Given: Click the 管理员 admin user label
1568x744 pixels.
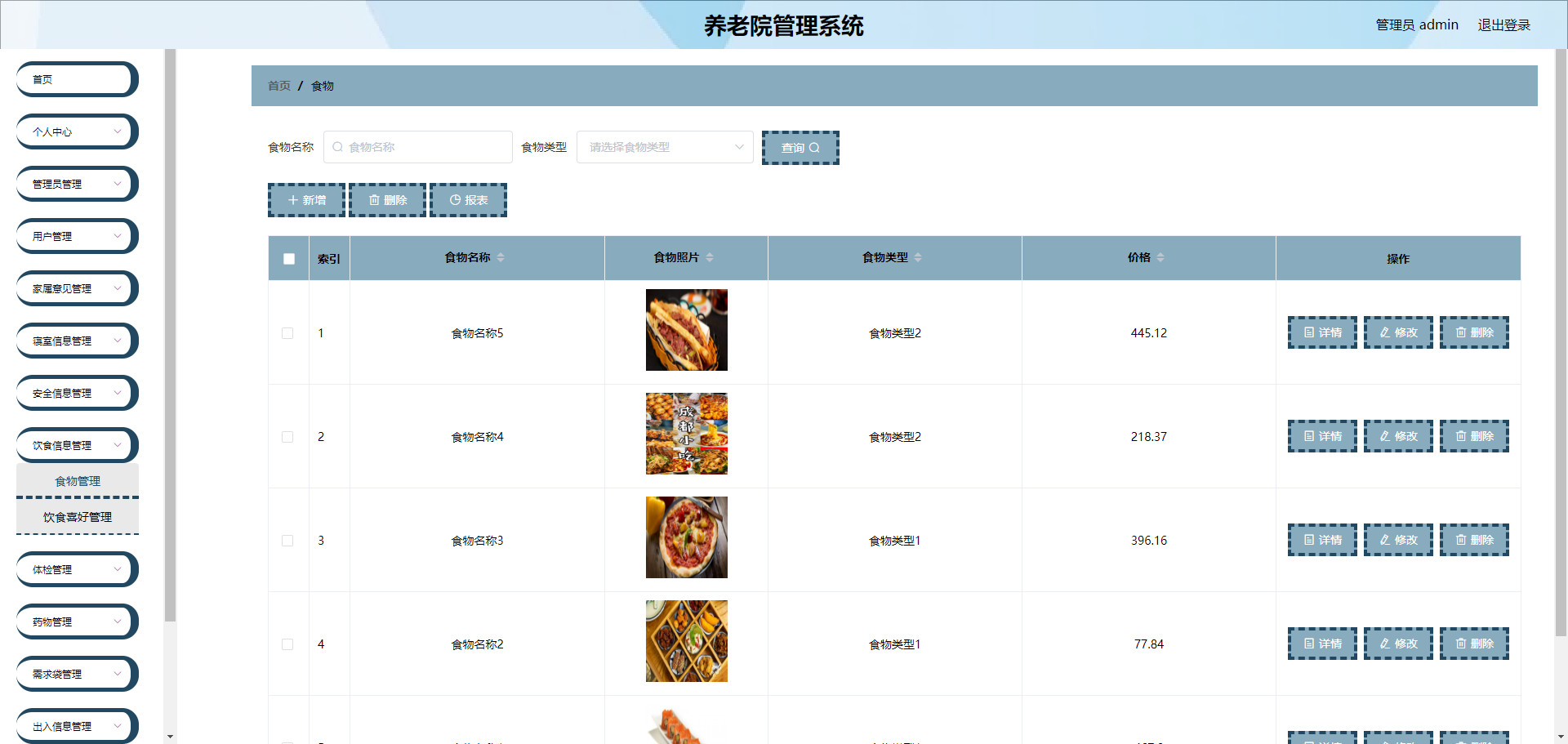Looking at the screenshot, I should pyautogui.click(x=1417, y=25).
